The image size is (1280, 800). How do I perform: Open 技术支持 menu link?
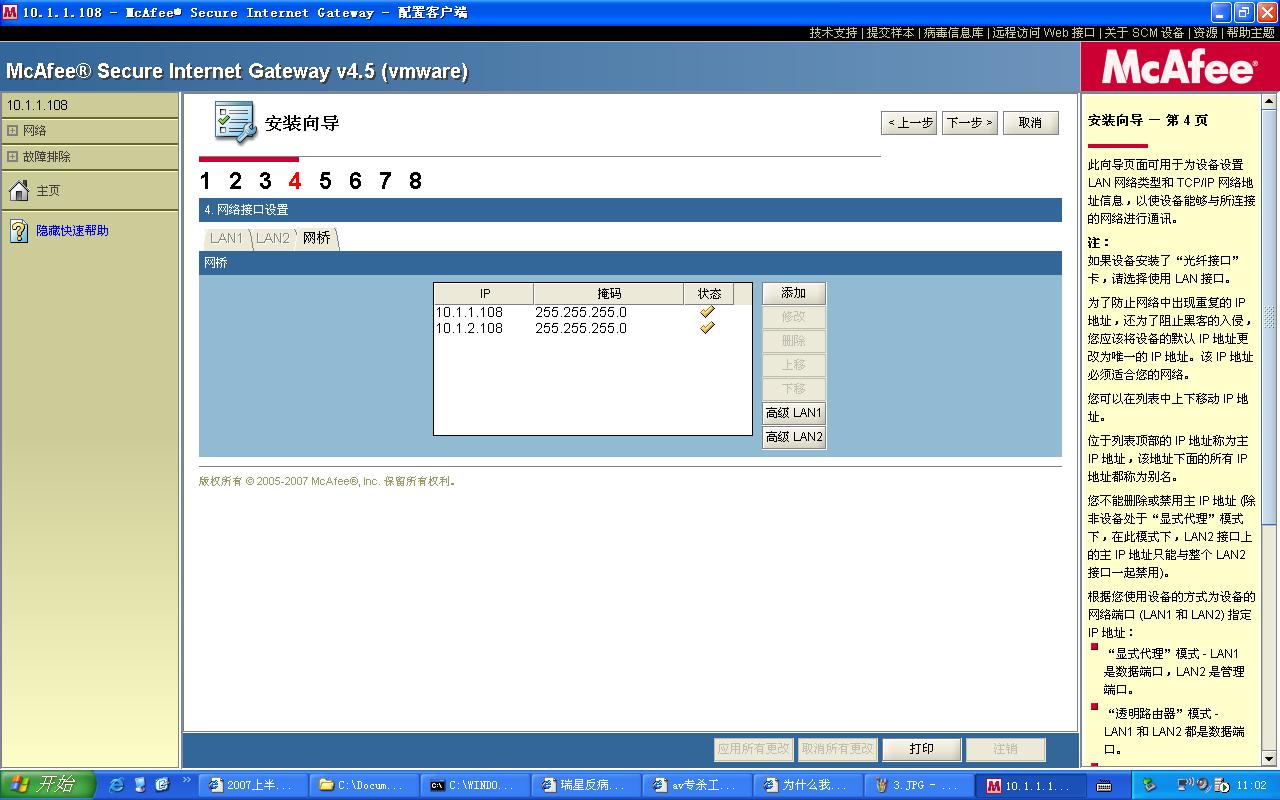coord(833,33)
